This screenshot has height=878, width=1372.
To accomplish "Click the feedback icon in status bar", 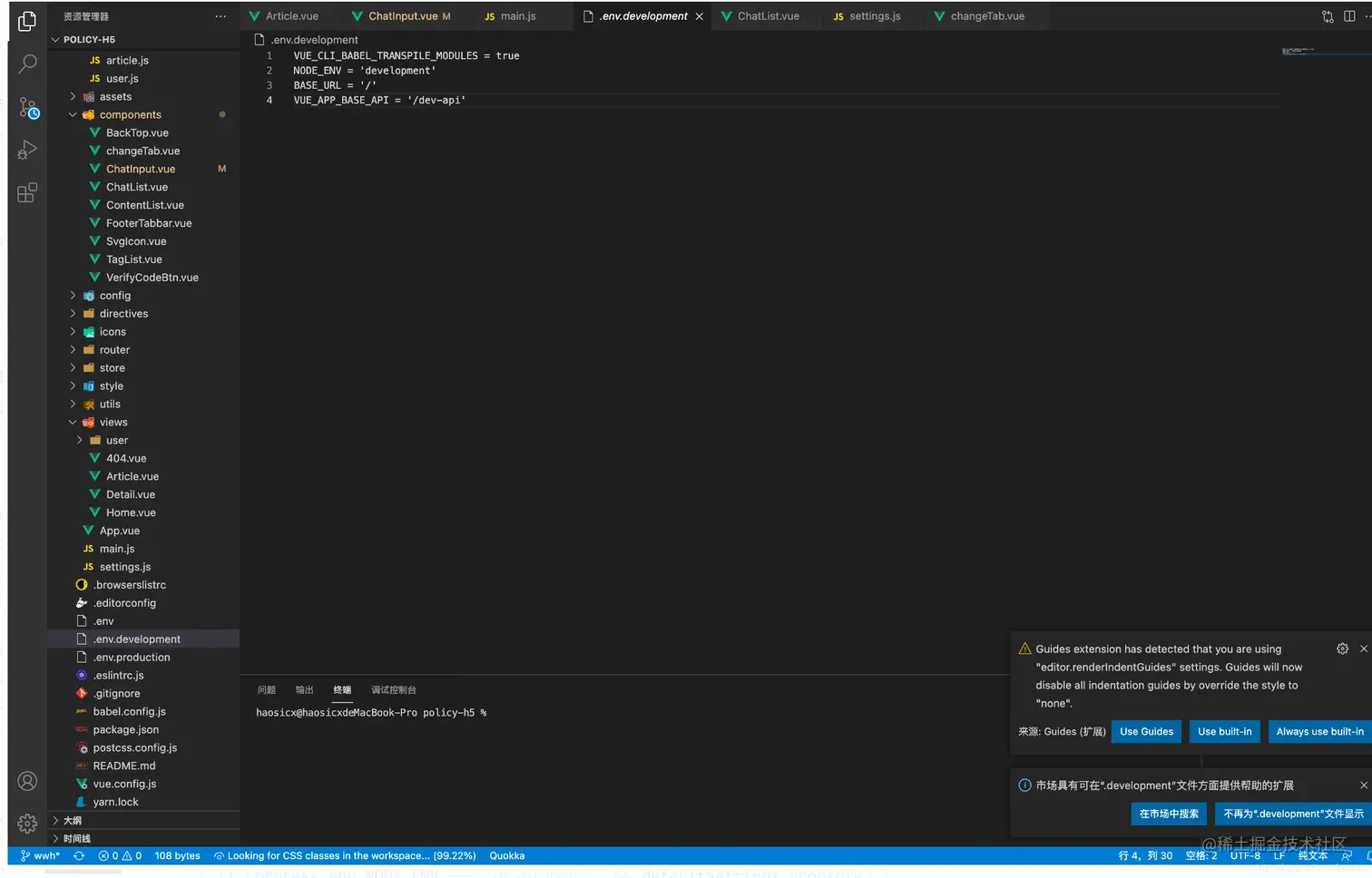I will [x=1347, y=855].
